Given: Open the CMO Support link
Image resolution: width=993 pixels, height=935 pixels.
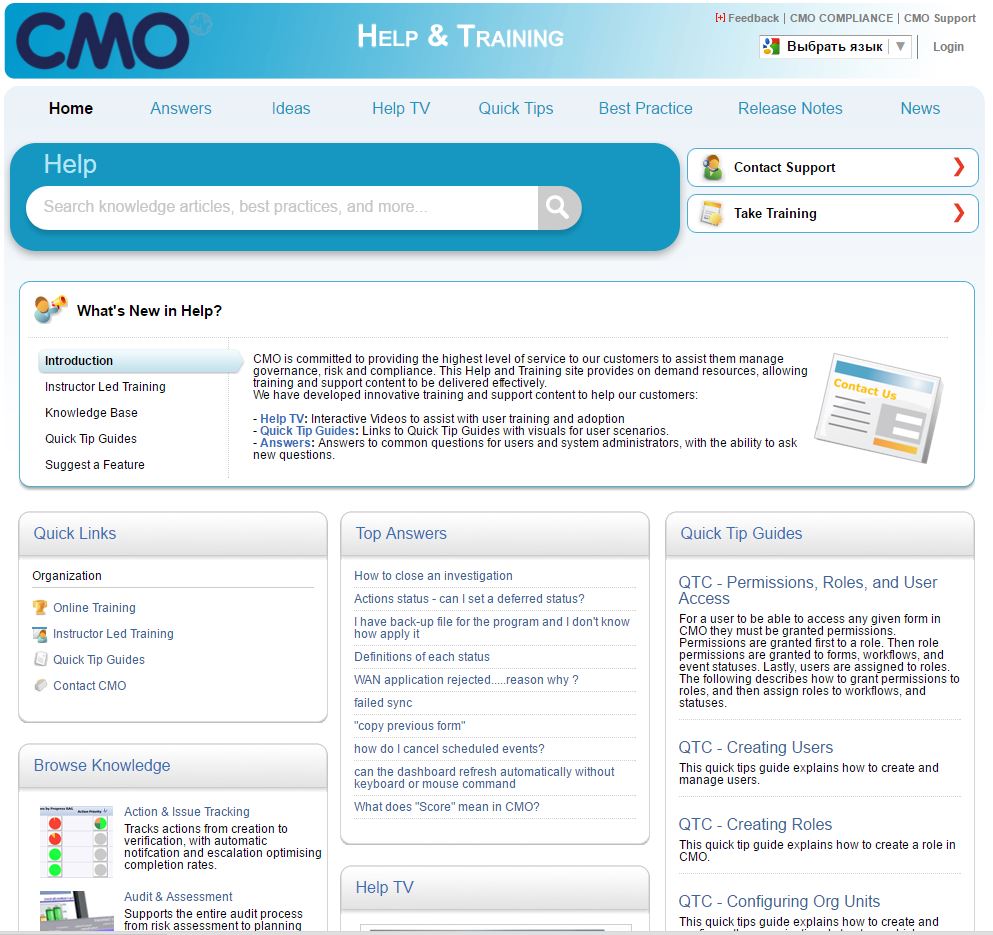Looking at the screenshot, I should 940,18.
